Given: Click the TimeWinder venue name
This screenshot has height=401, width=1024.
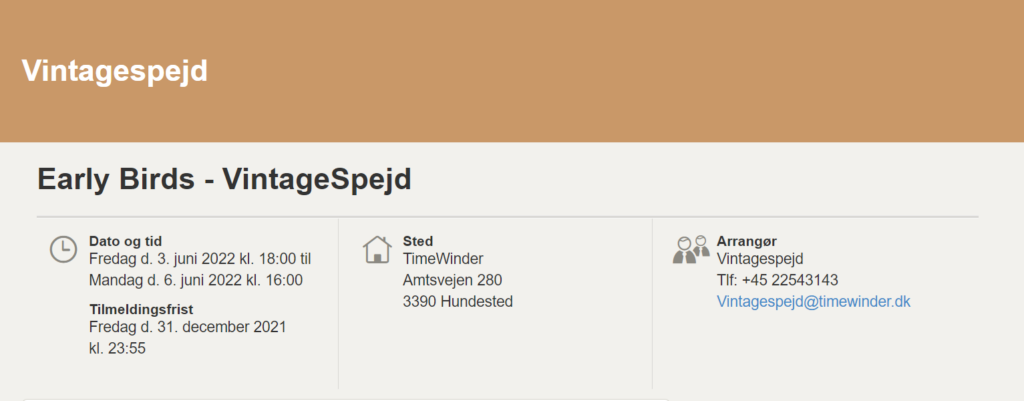Looking at the screenshot, I should coord(443,259).
